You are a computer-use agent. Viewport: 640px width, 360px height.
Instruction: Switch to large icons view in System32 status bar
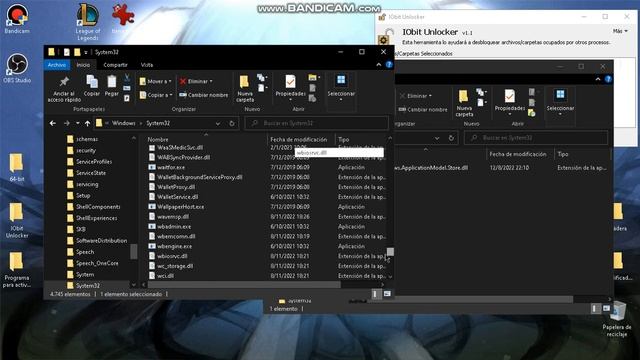[387, 294]
